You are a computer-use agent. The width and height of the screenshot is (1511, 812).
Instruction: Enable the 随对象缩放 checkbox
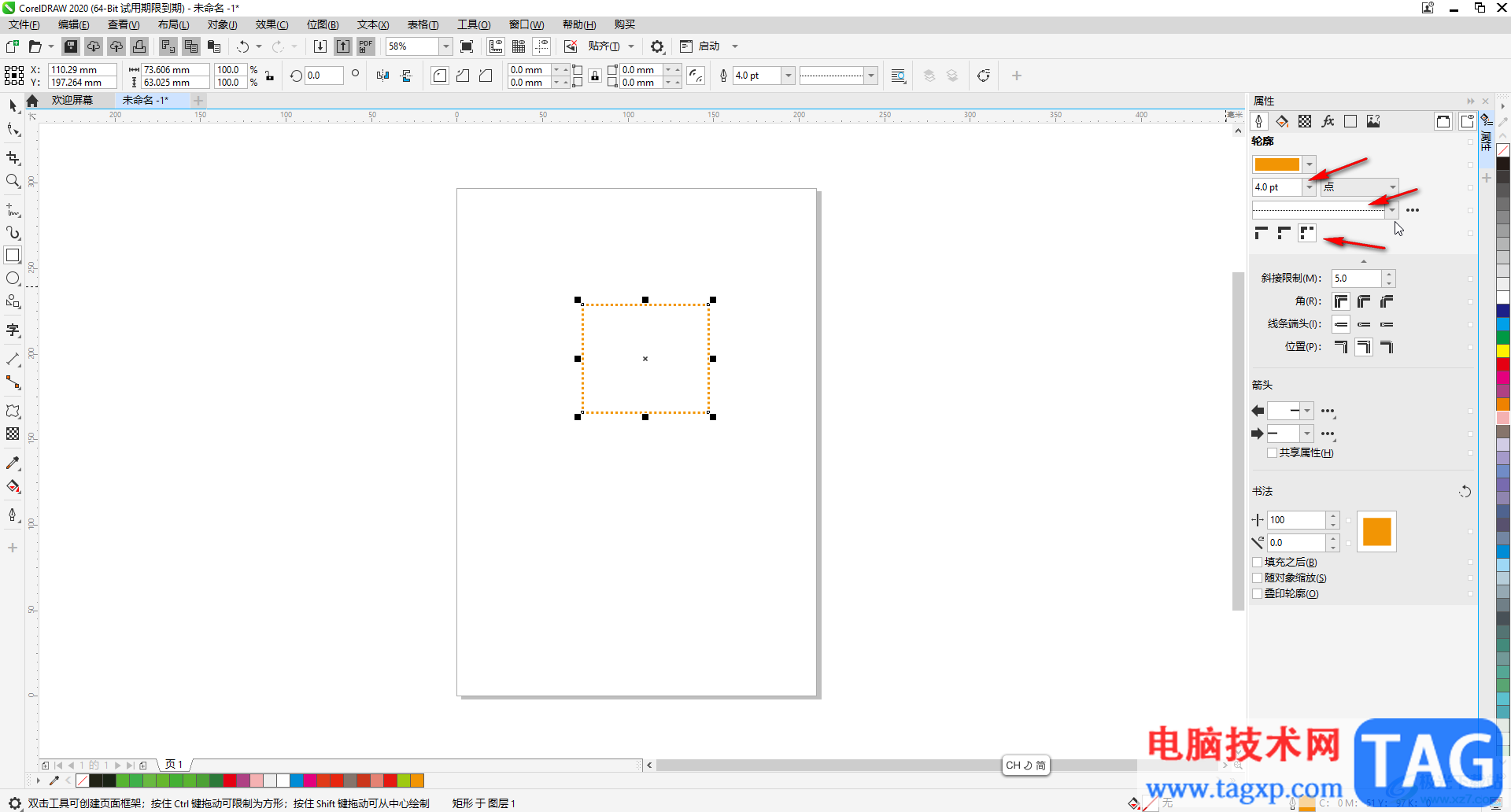click(1258, 578)
